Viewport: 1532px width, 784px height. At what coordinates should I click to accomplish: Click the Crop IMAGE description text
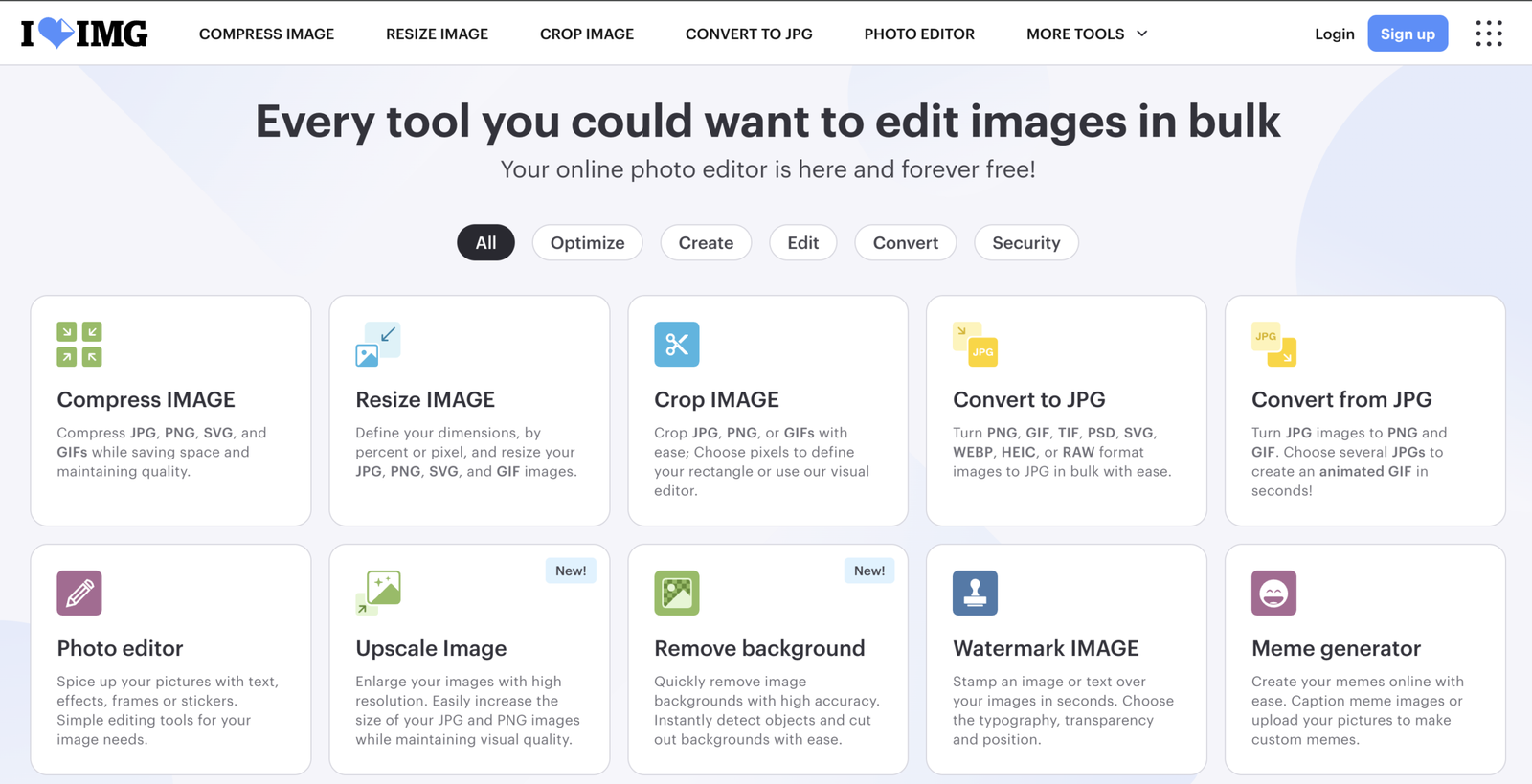[762, 461]
